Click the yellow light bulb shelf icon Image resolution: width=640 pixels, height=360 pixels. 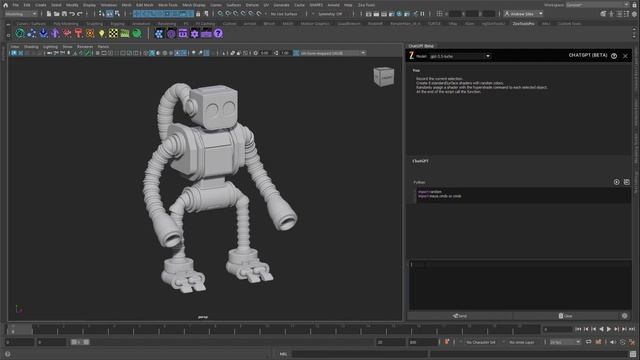point(102,33)
